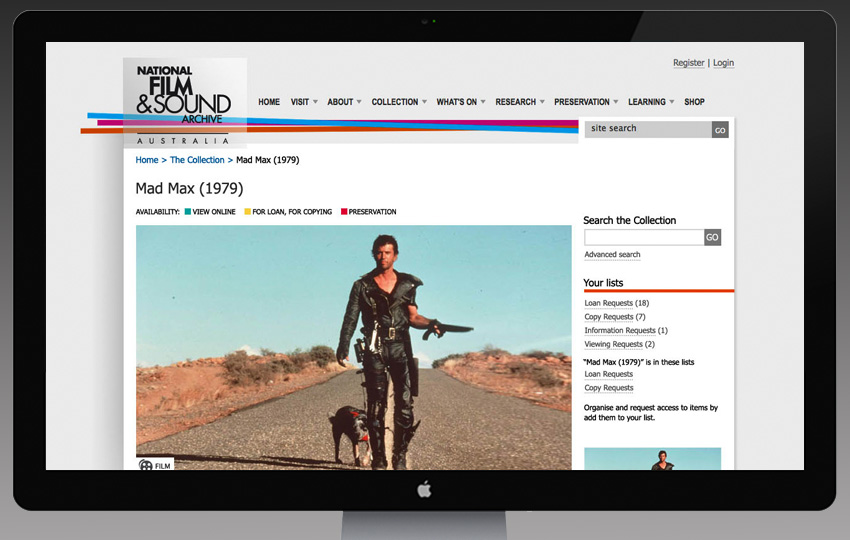Expand the LEARNING dropdown arrow

point(672,102)
